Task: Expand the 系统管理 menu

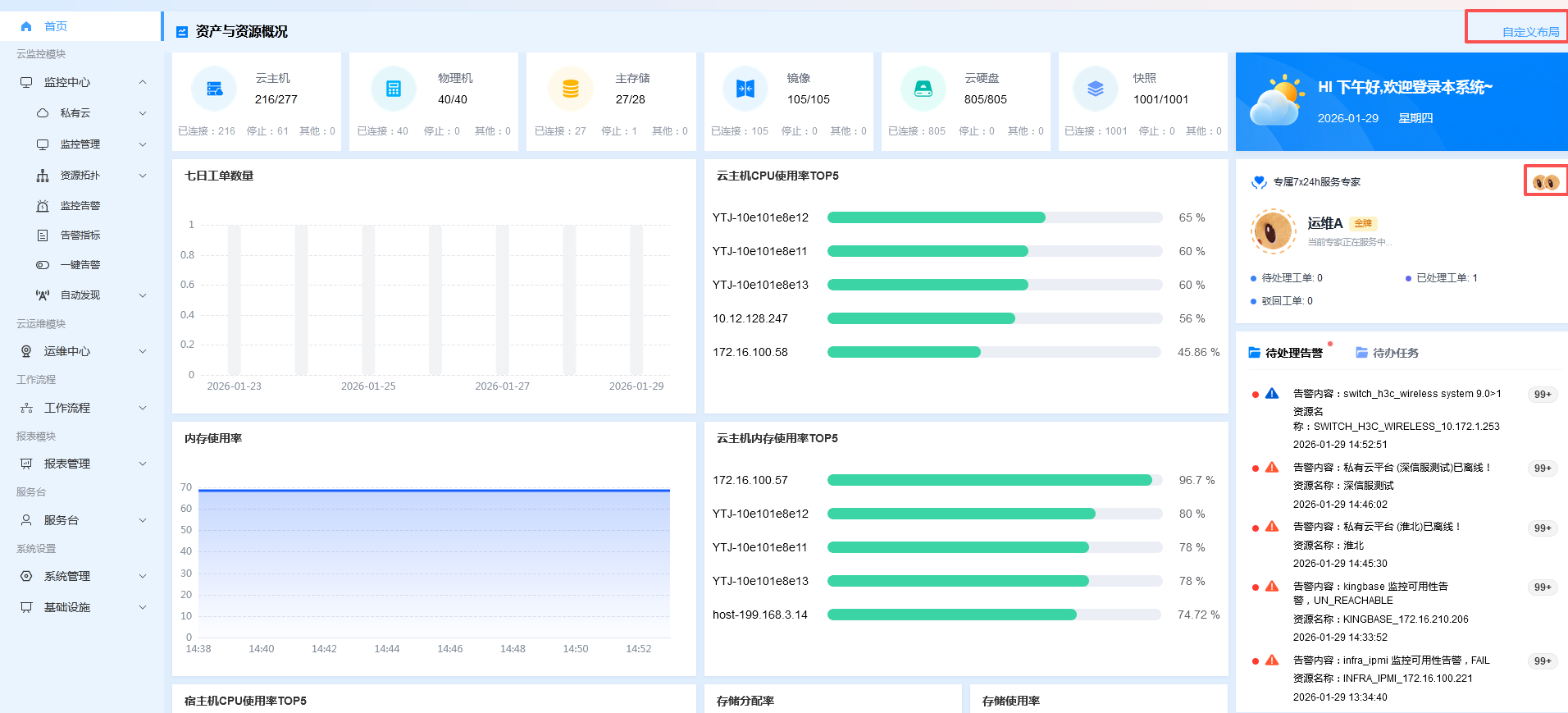Action: click(81, 576)
